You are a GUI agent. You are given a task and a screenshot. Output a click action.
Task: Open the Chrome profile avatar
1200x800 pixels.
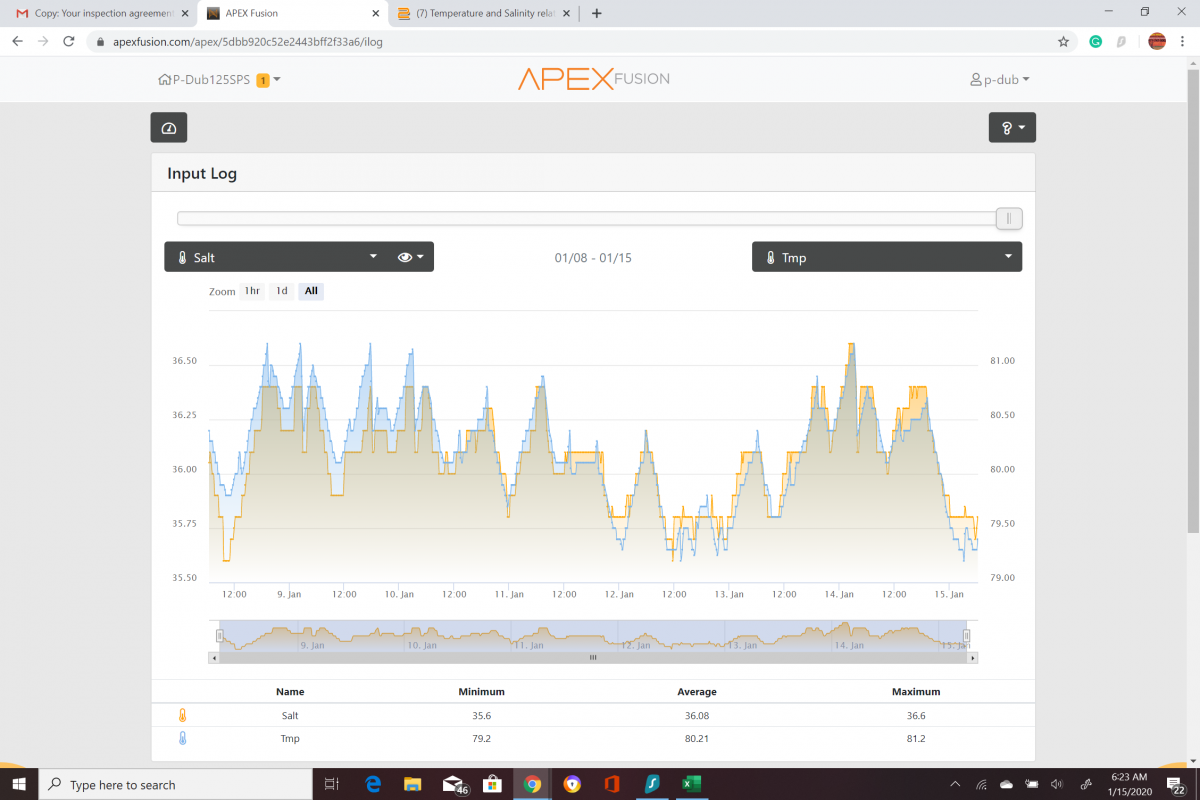(x=1157, y=42)
